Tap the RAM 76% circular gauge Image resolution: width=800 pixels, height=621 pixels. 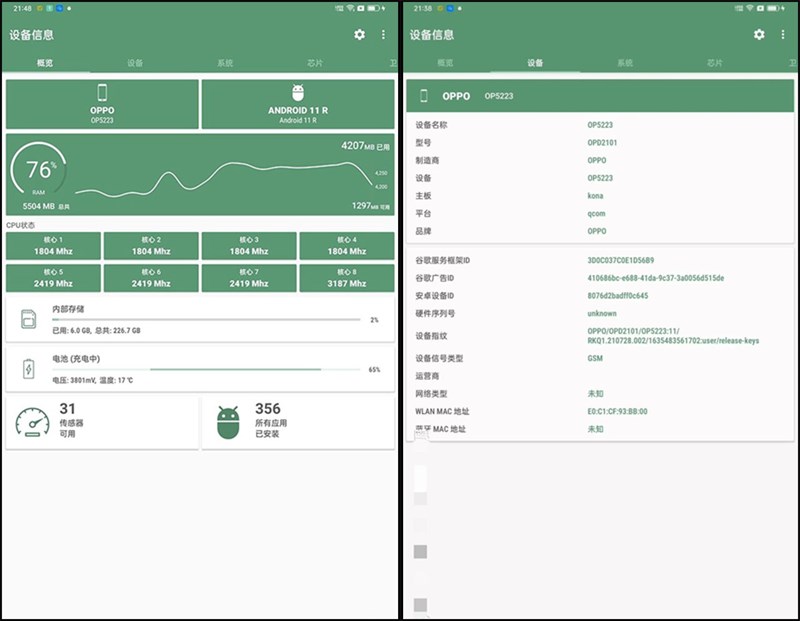pos(39,169)
